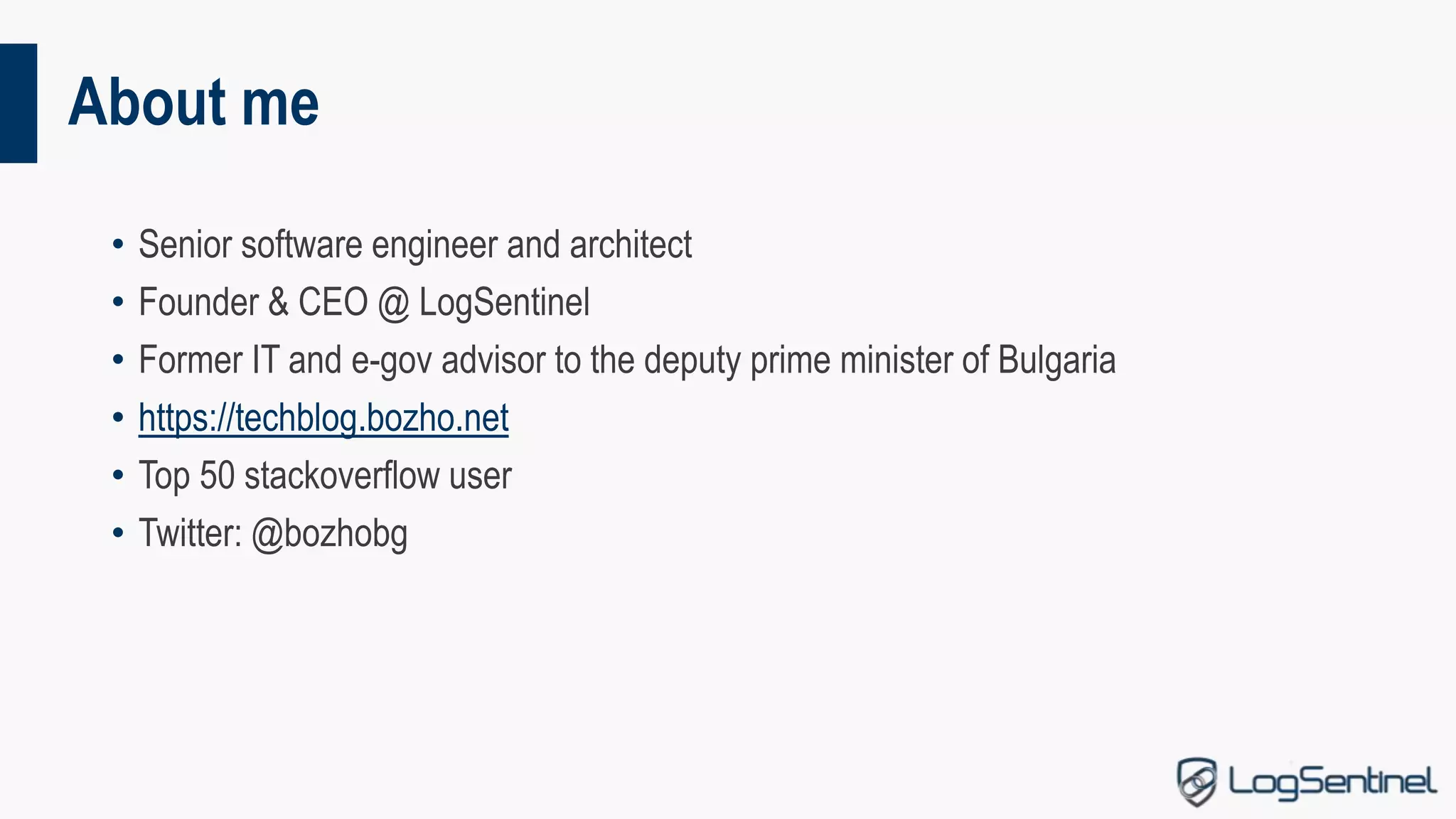Click the LogSentinel shield logo icon
The height and width of the screenshot is (819, 1456).
click(x=1197, y=782)
